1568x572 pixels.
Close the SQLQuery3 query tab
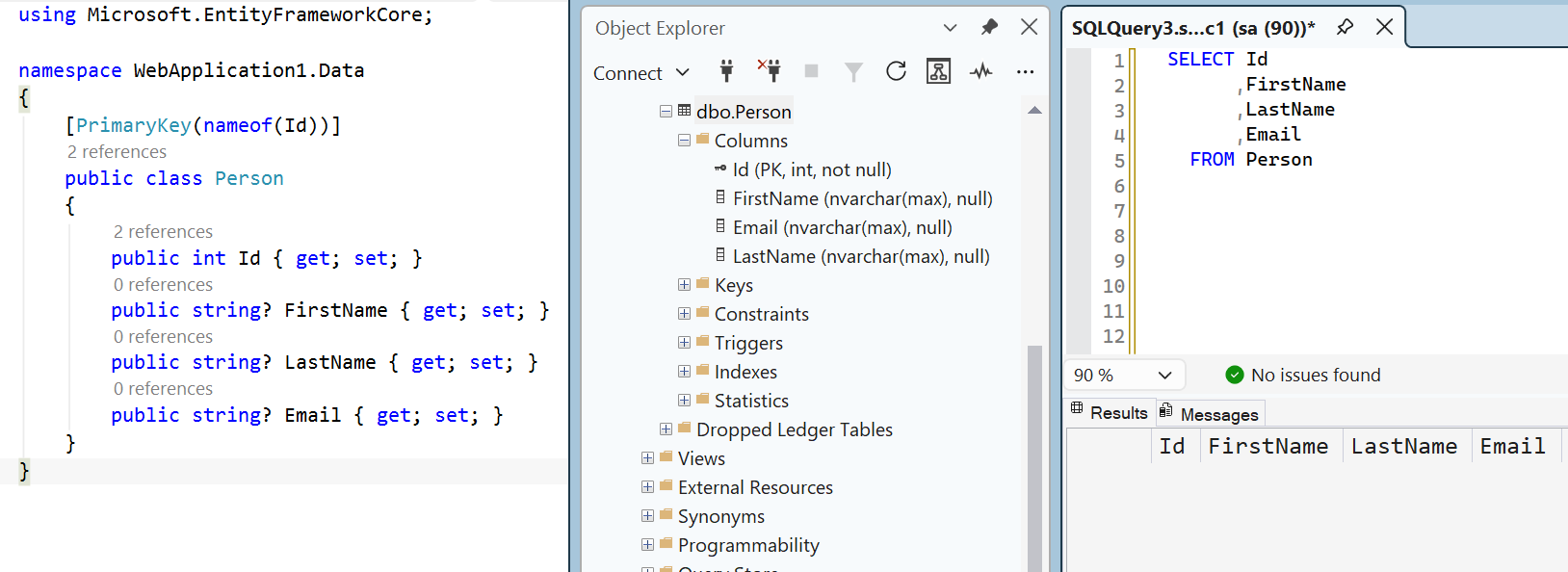click(x=1385, y=27)
